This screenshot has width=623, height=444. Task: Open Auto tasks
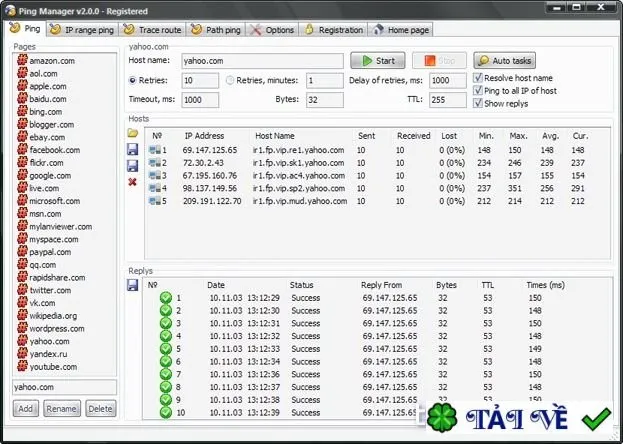coord(505,60)
